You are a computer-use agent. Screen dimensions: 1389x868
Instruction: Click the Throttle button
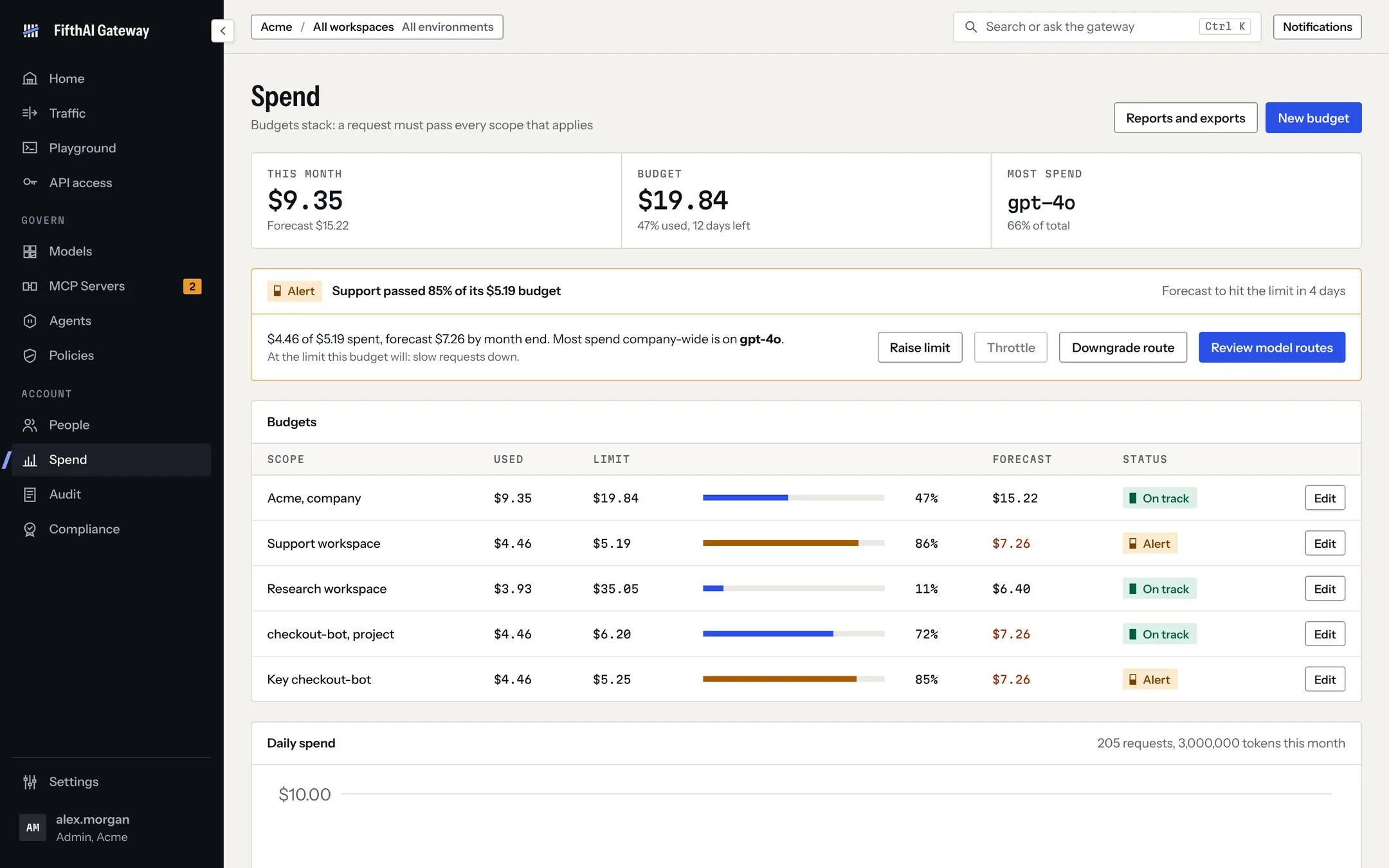point(1010,347)
